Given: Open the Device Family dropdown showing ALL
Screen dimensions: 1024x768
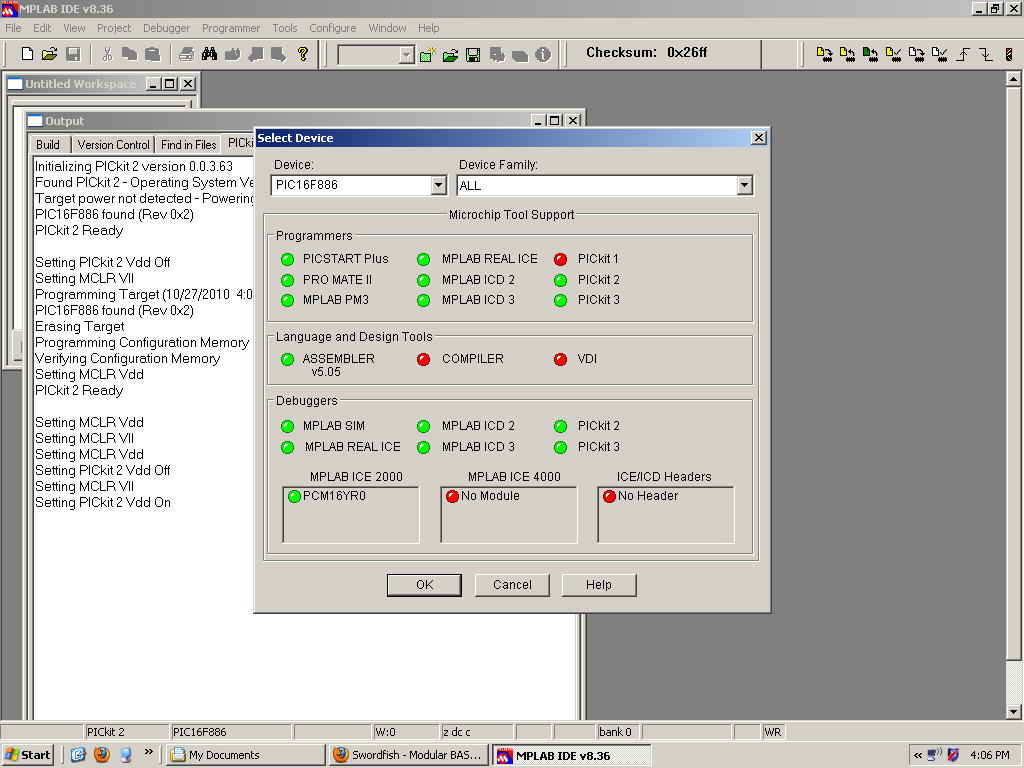Looking at the screenshot, I should [744, 185].
